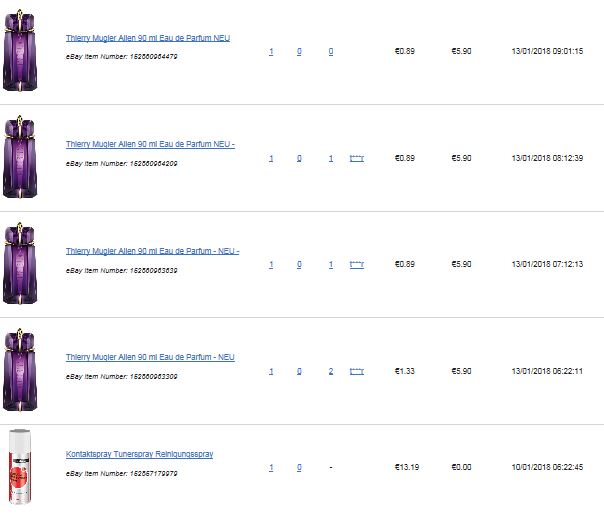The image size is (604, 528).
Task: Open bidder link t***r in 08:12:39 row
Action: click(357, 158)
